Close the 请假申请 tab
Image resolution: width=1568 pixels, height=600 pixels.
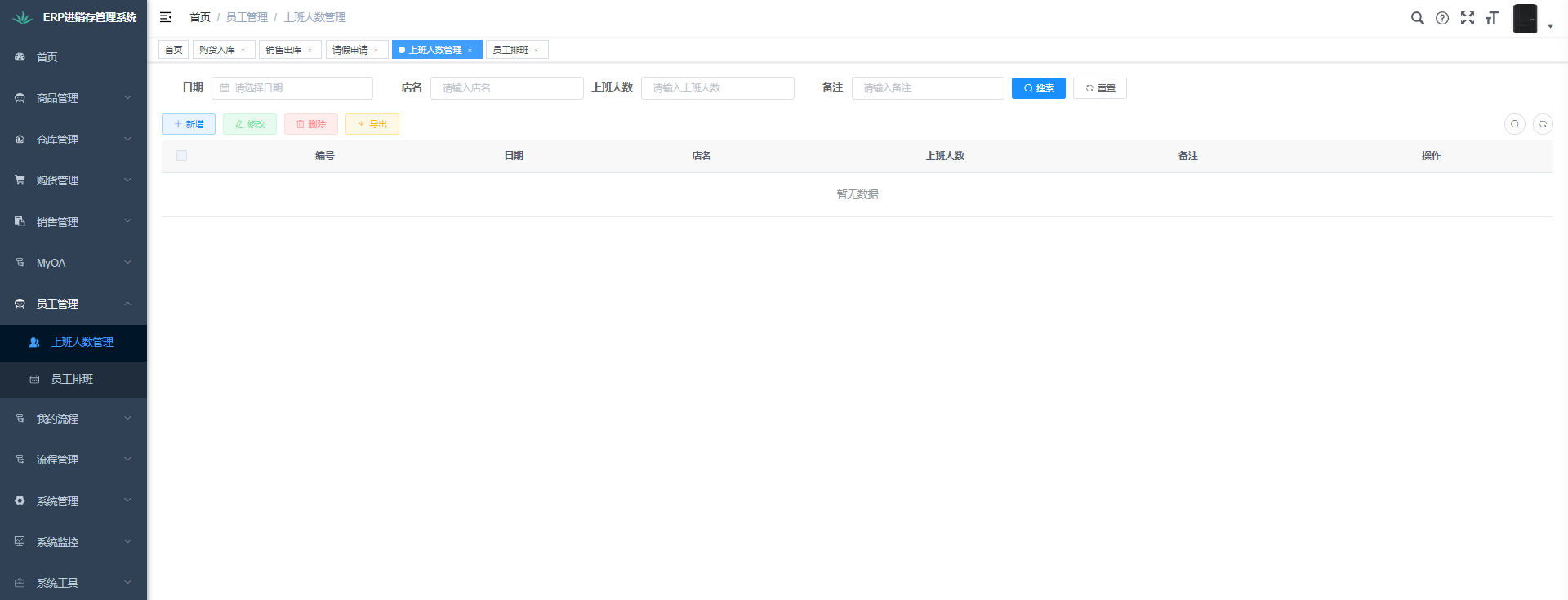point(376,51)
